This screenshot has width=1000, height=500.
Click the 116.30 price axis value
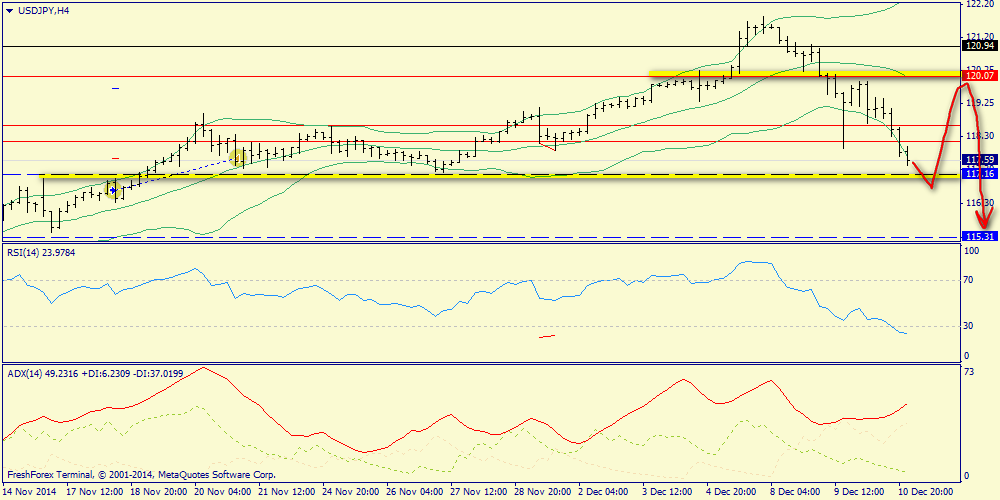point(979,202)
